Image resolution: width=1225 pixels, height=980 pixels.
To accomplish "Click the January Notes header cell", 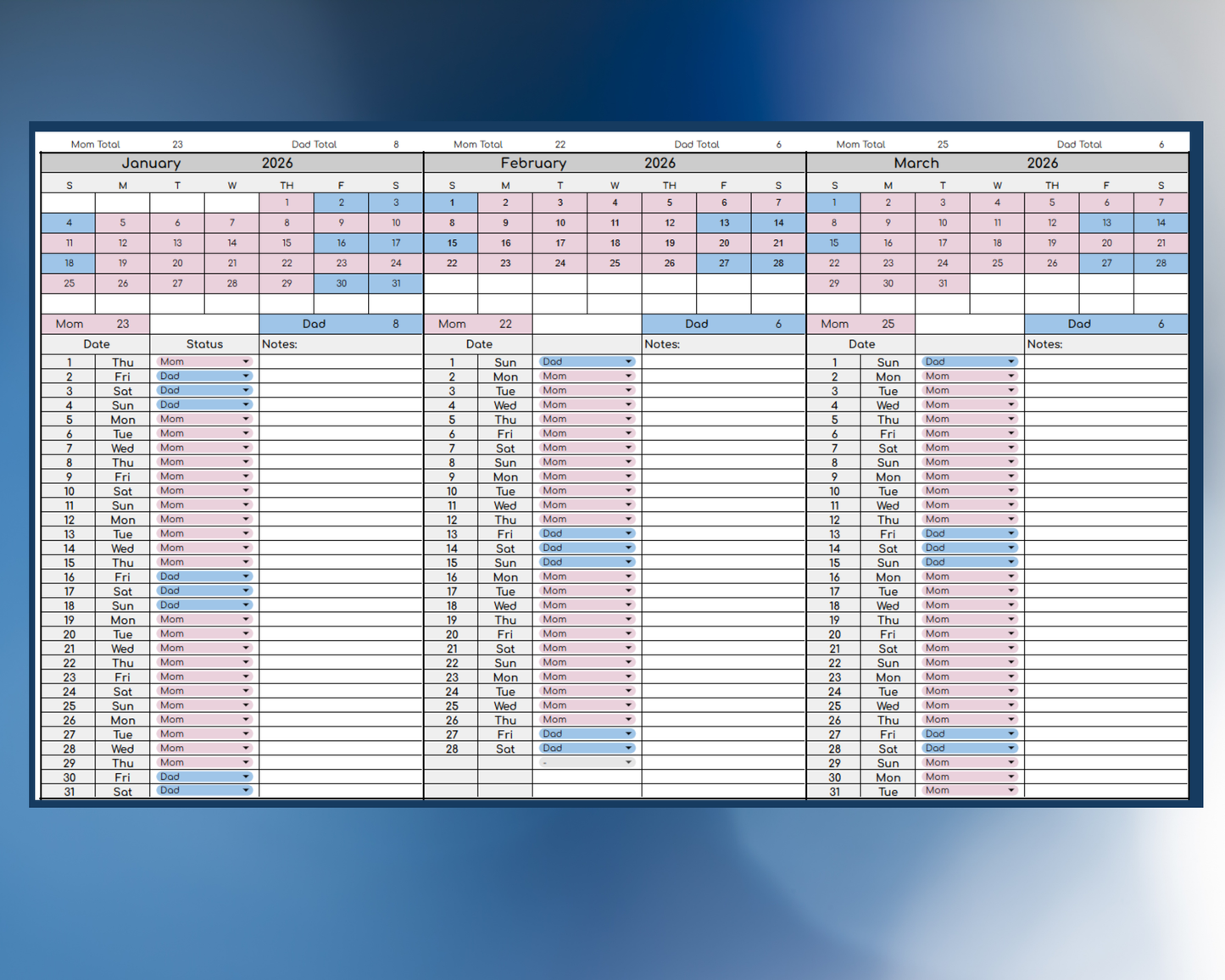I will pyautogui.click(x=341, y=344).
